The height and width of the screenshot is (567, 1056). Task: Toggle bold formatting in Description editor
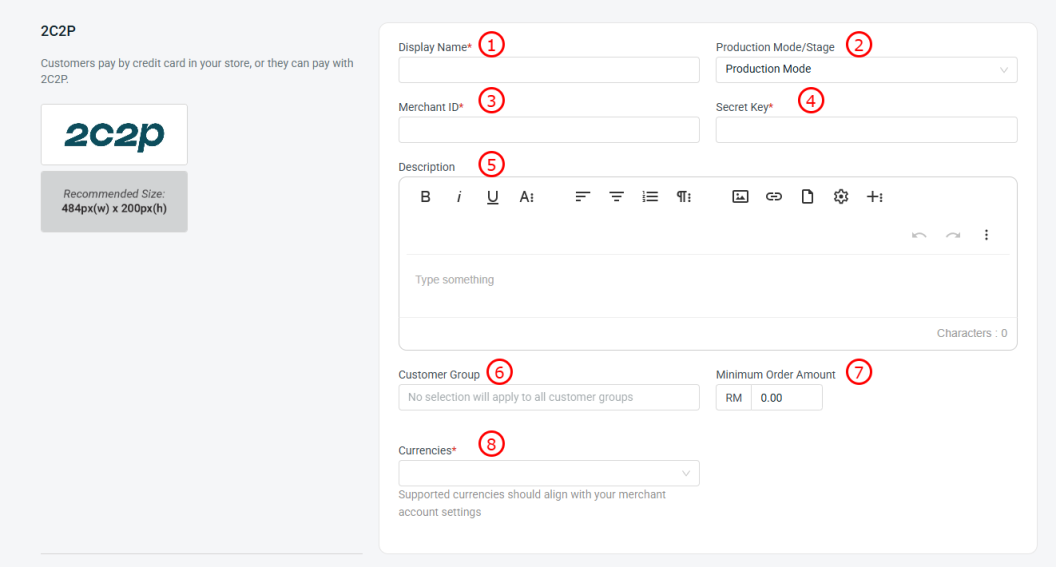coord(425,197)
